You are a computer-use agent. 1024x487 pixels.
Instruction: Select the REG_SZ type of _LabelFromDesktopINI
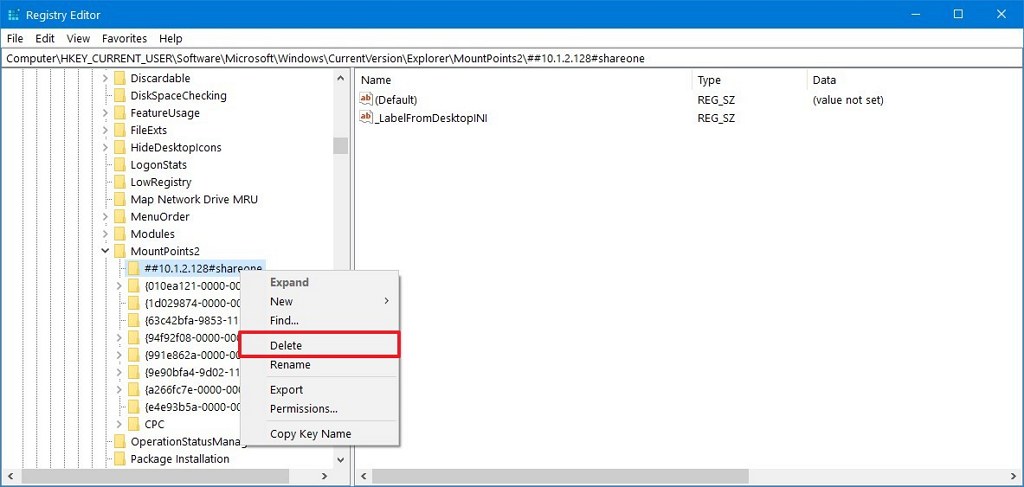[716, 118]
